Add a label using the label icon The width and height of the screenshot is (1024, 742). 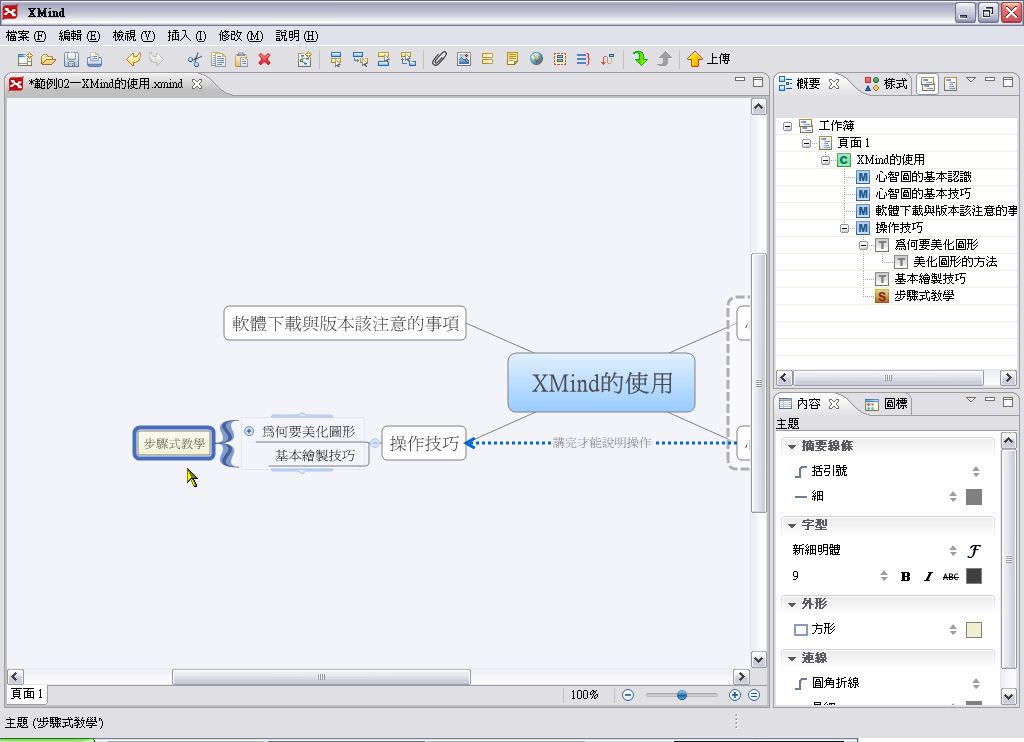(487, 59)
